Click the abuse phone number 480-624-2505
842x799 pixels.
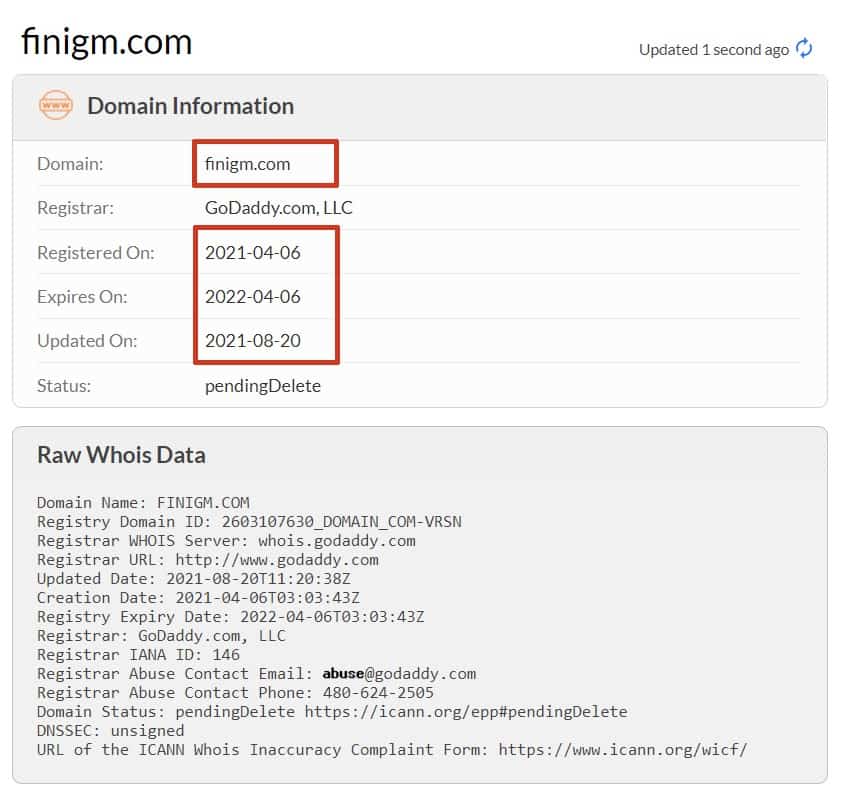click(378, 693)
